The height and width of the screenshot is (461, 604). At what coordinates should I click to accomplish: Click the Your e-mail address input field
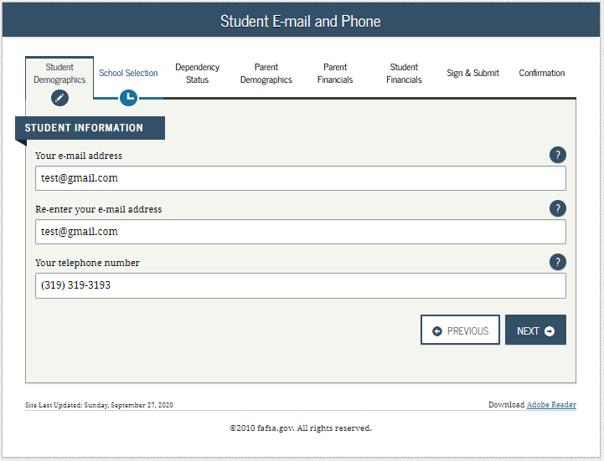(300, 178)
